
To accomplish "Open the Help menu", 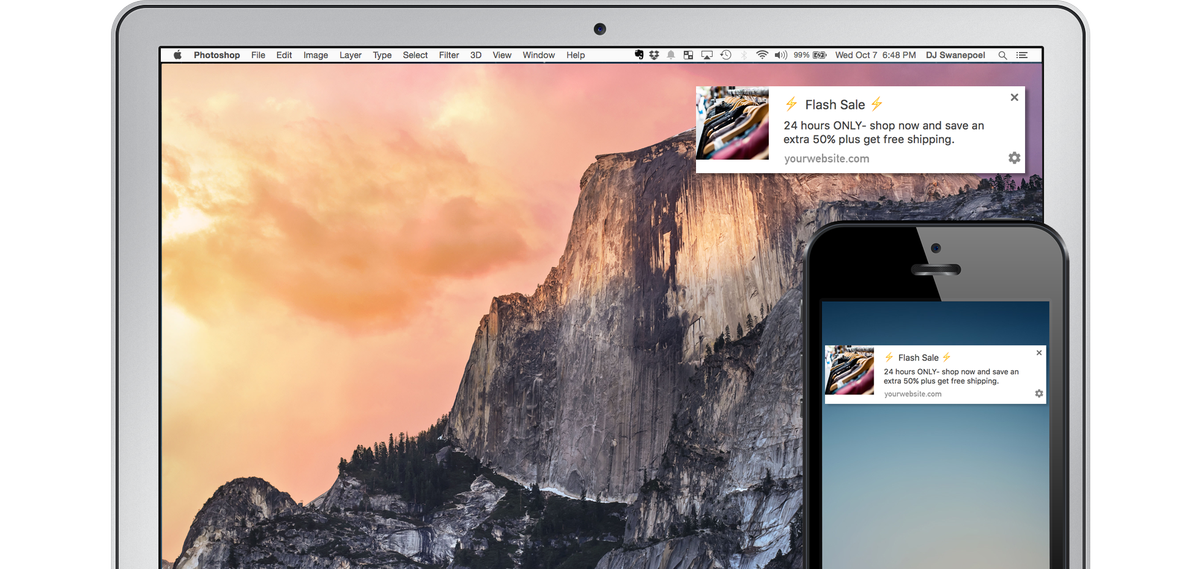I will tap(576, 55).
